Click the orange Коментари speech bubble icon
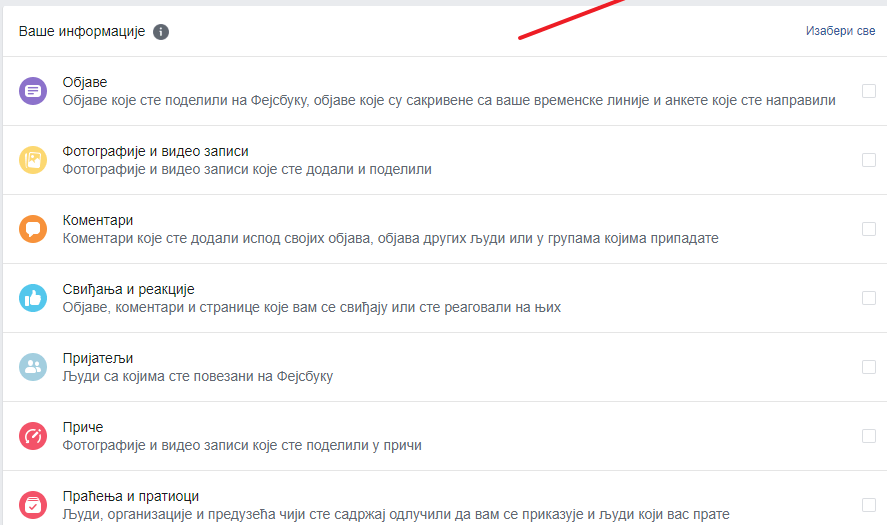The image size is (887, 525). tap(33, 229)
